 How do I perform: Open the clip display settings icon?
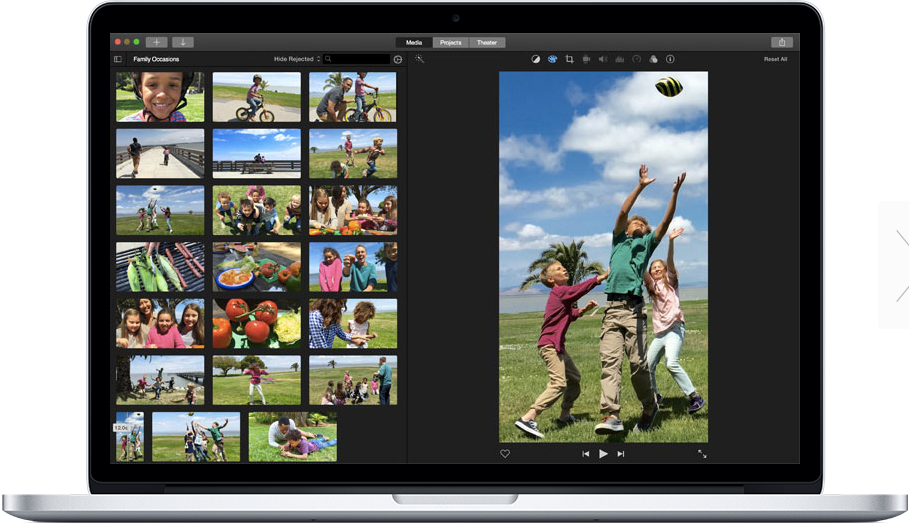[x=398, y=59]
